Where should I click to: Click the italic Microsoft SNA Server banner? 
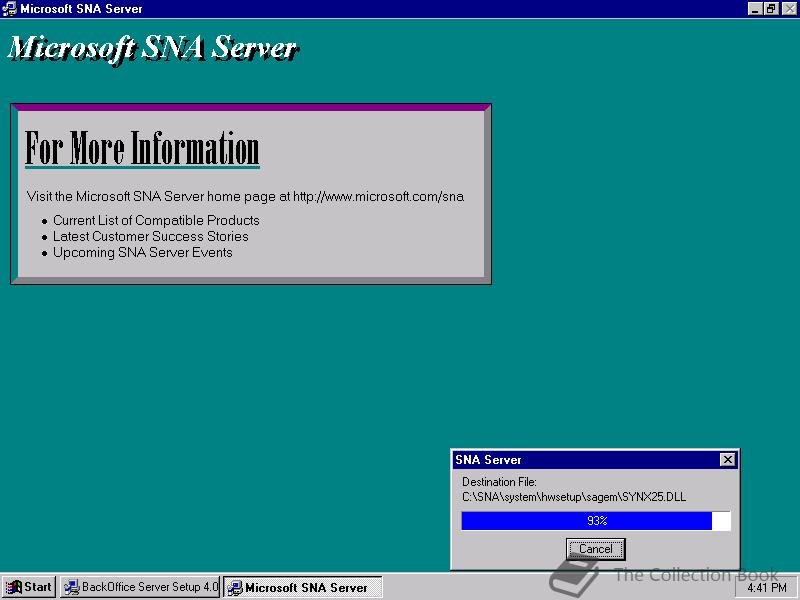(x=153, y=49)
